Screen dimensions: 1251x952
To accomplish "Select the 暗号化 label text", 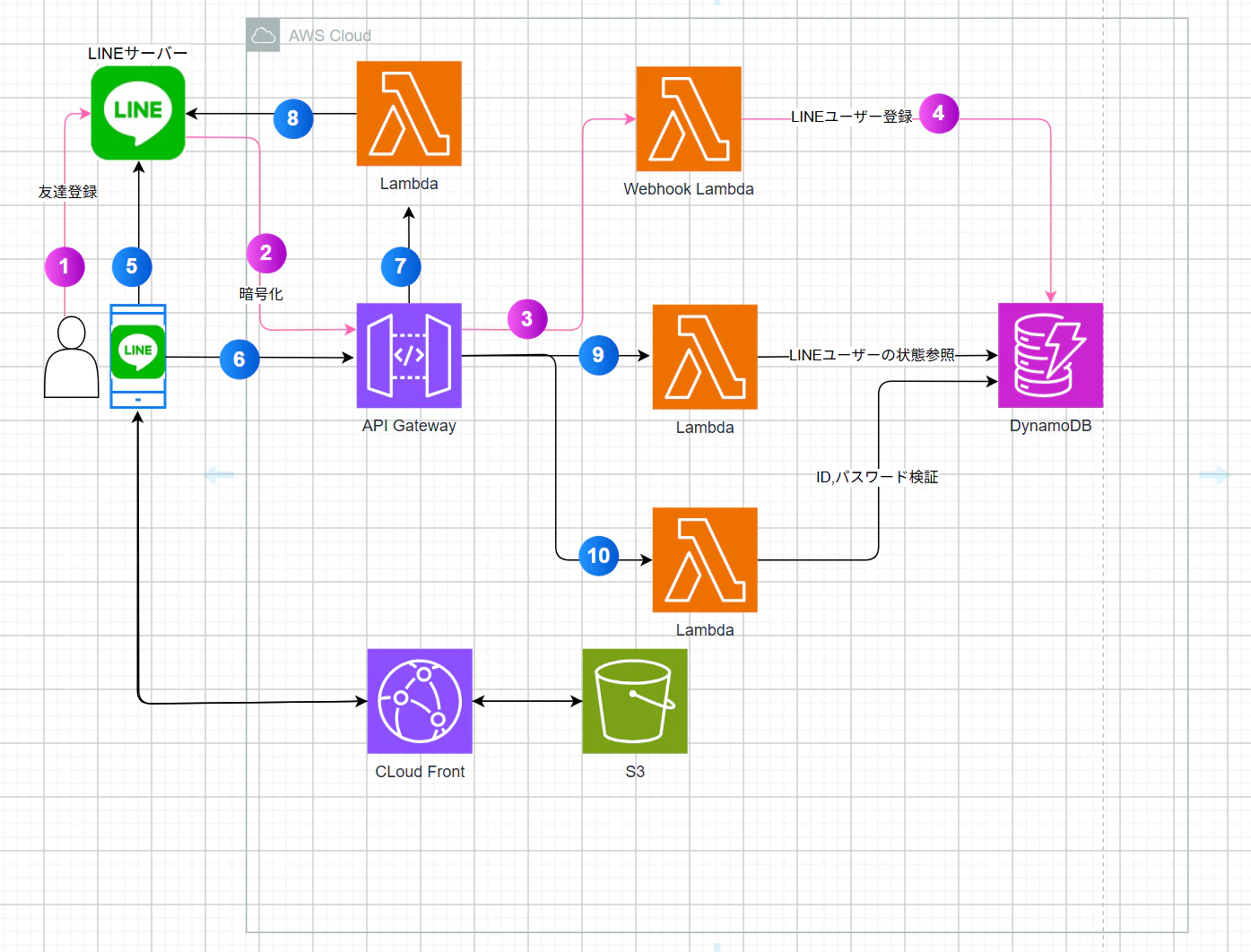I will tap(261, 294).
